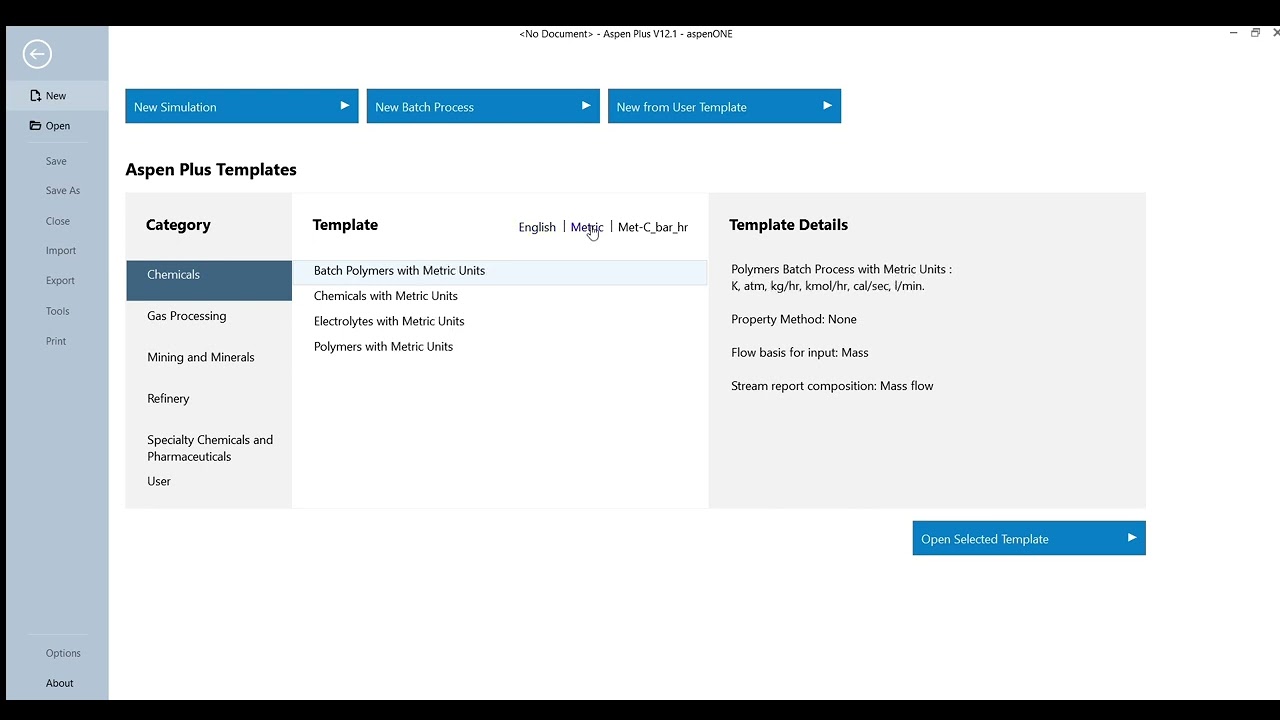The width and height of the screenshot is (1280, 720).
Task: Choose Close in the backstage menu
Action: [x=58, y=221]
